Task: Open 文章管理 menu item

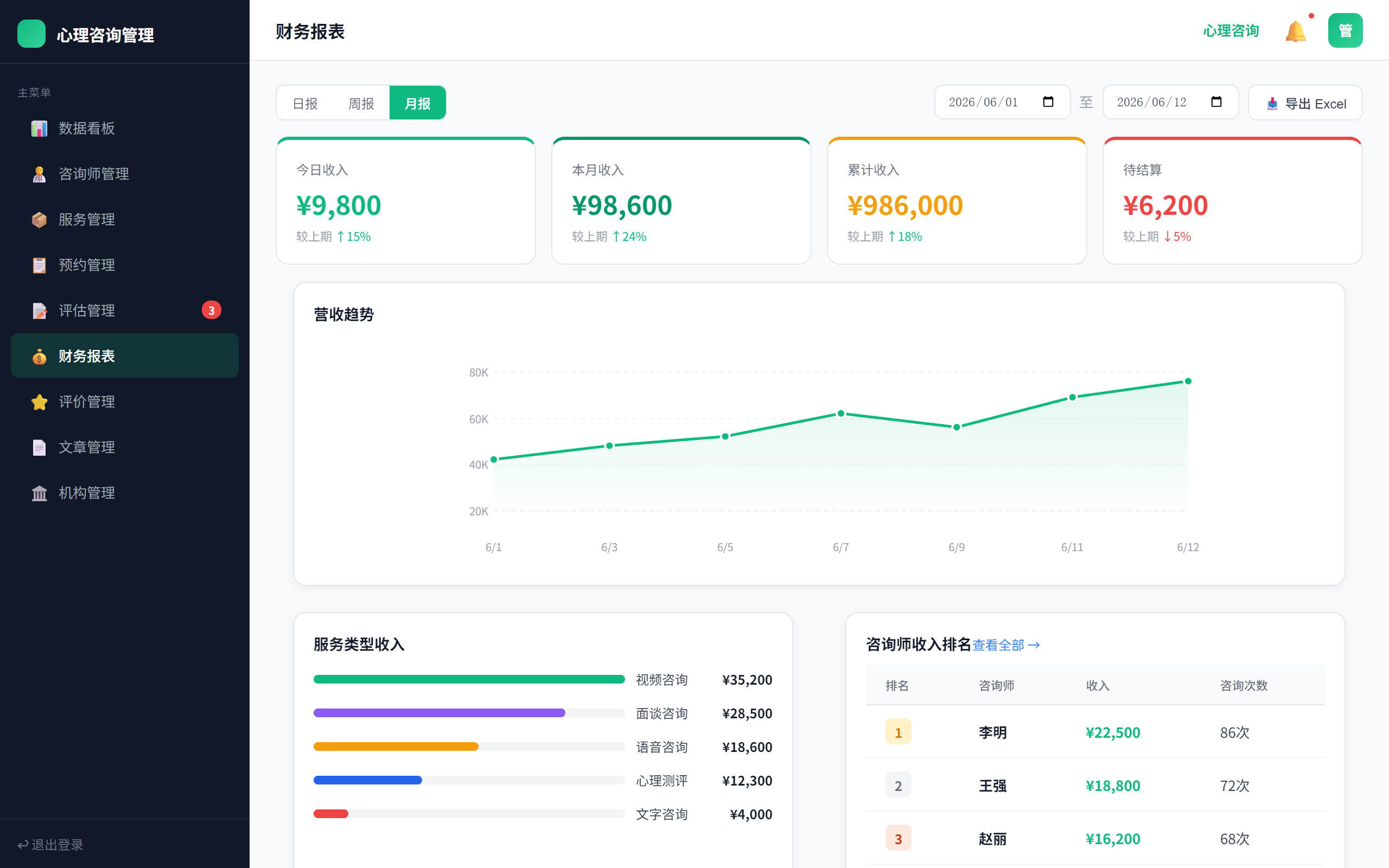Action: click(125, 447)
